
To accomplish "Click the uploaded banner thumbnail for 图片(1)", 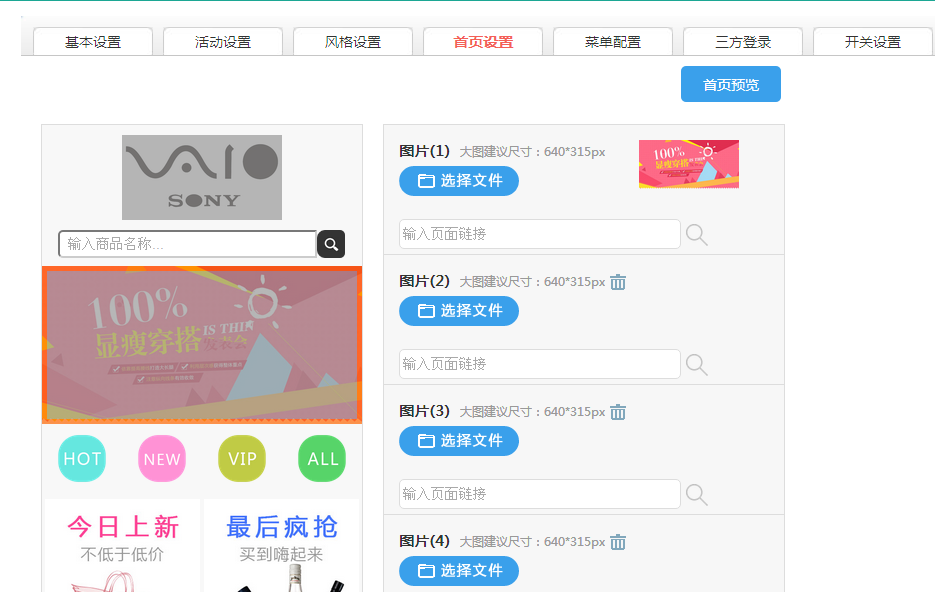I will pos(689,164).
